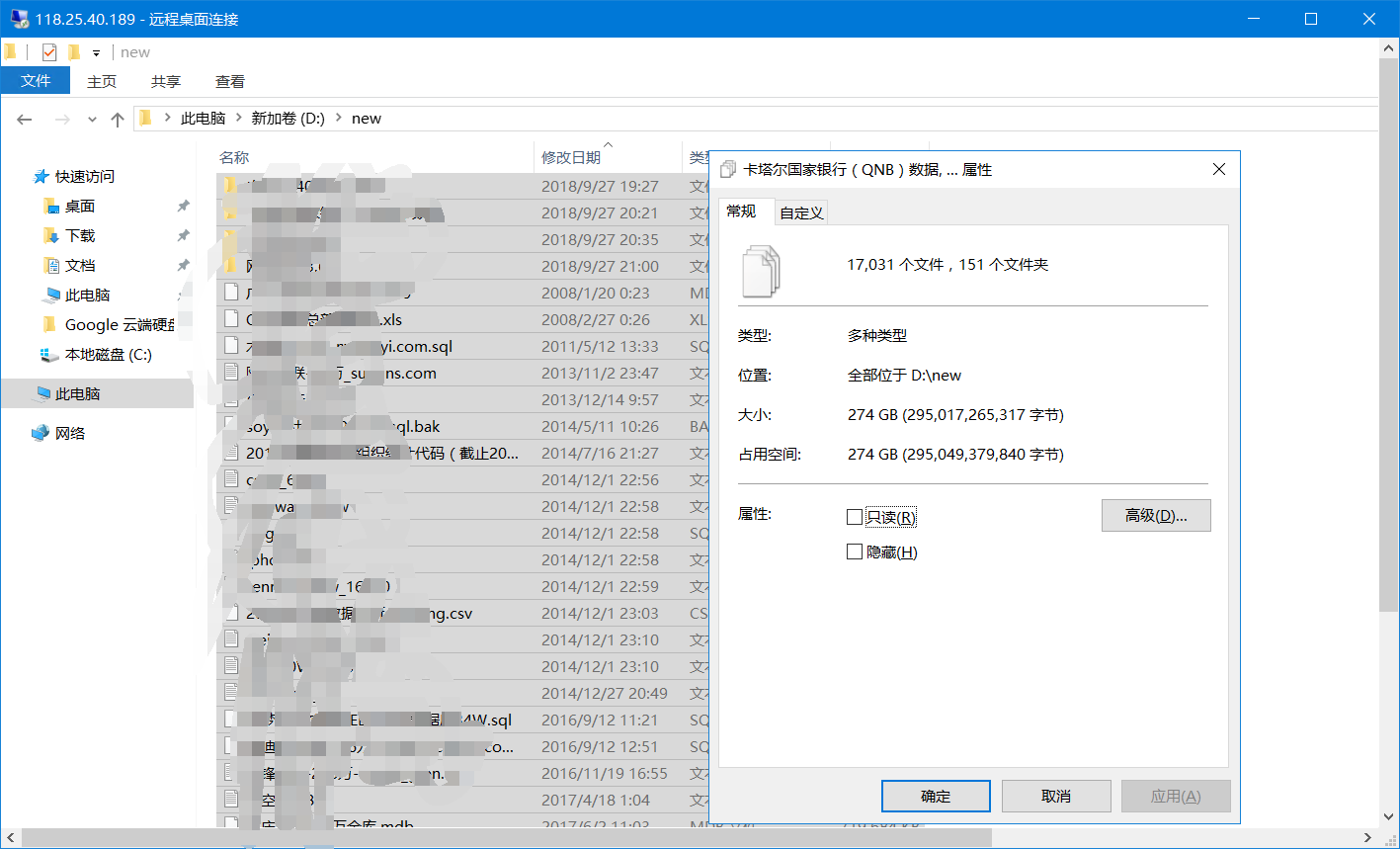Screen dimensions: 1400x849
Task: Close the properties dialog with X
Action: (x=1219, y=170)
